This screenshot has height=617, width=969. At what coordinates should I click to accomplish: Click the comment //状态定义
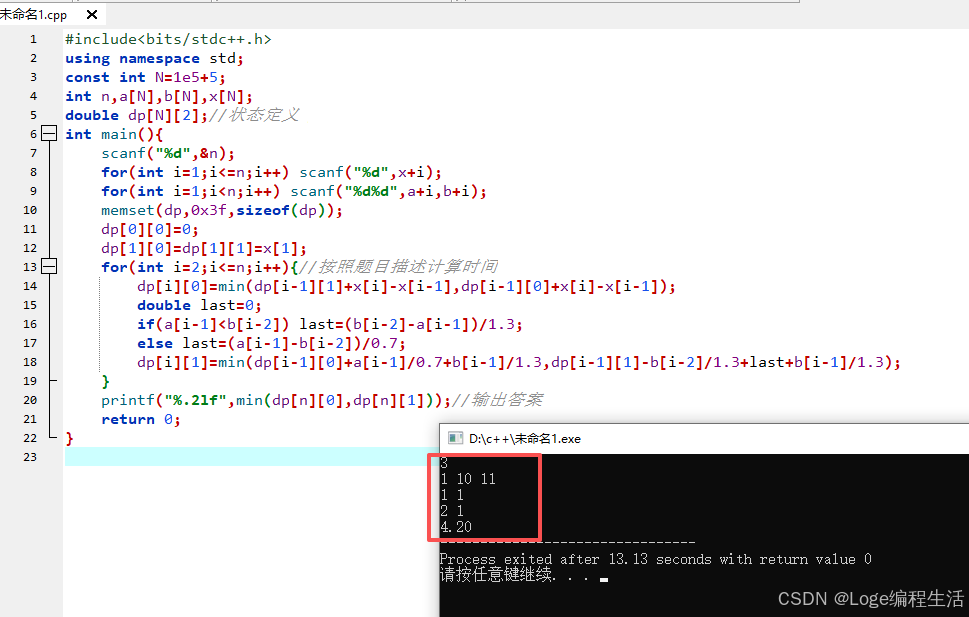pyautogui.click(x=254, y=115)
